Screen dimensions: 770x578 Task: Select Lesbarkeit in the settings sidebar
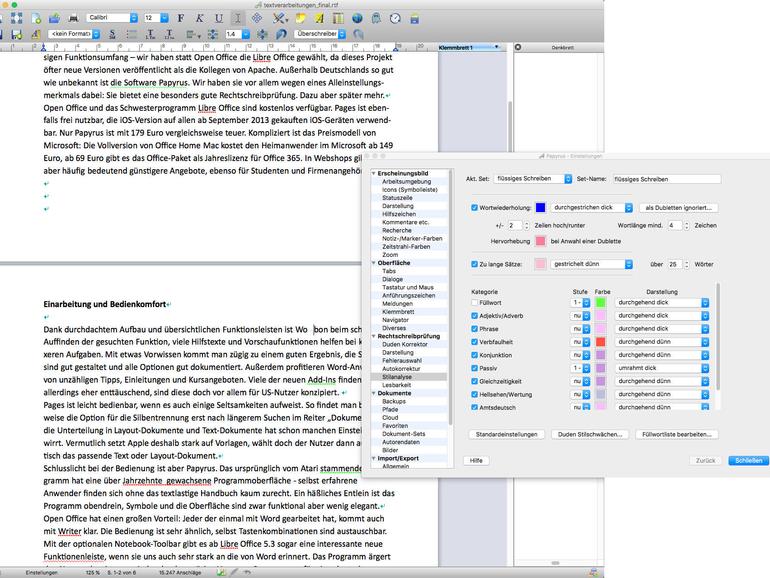pos(397,385)
